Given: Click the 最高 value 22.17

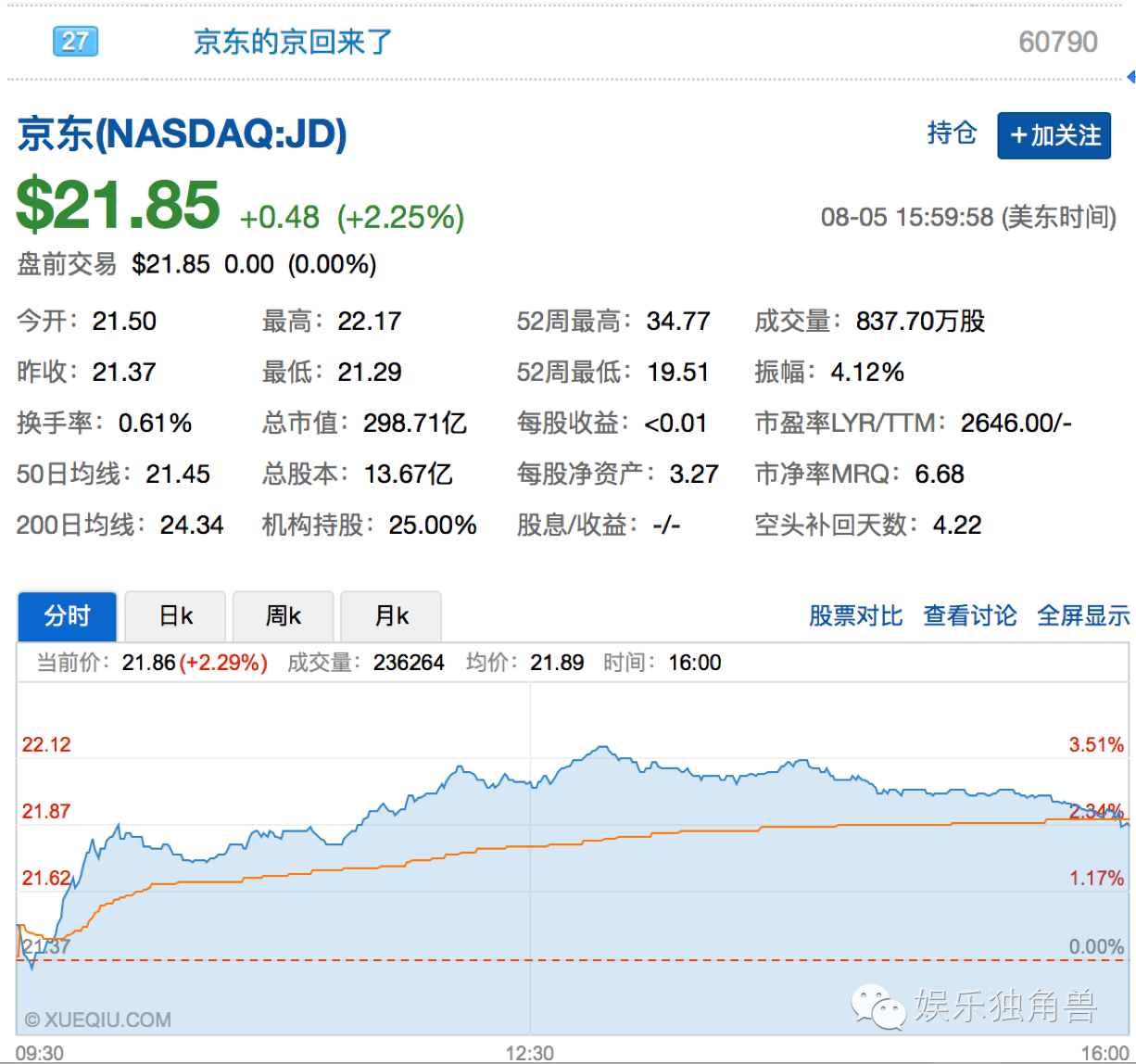Looking at the screenshot, I should coord(370,322).
